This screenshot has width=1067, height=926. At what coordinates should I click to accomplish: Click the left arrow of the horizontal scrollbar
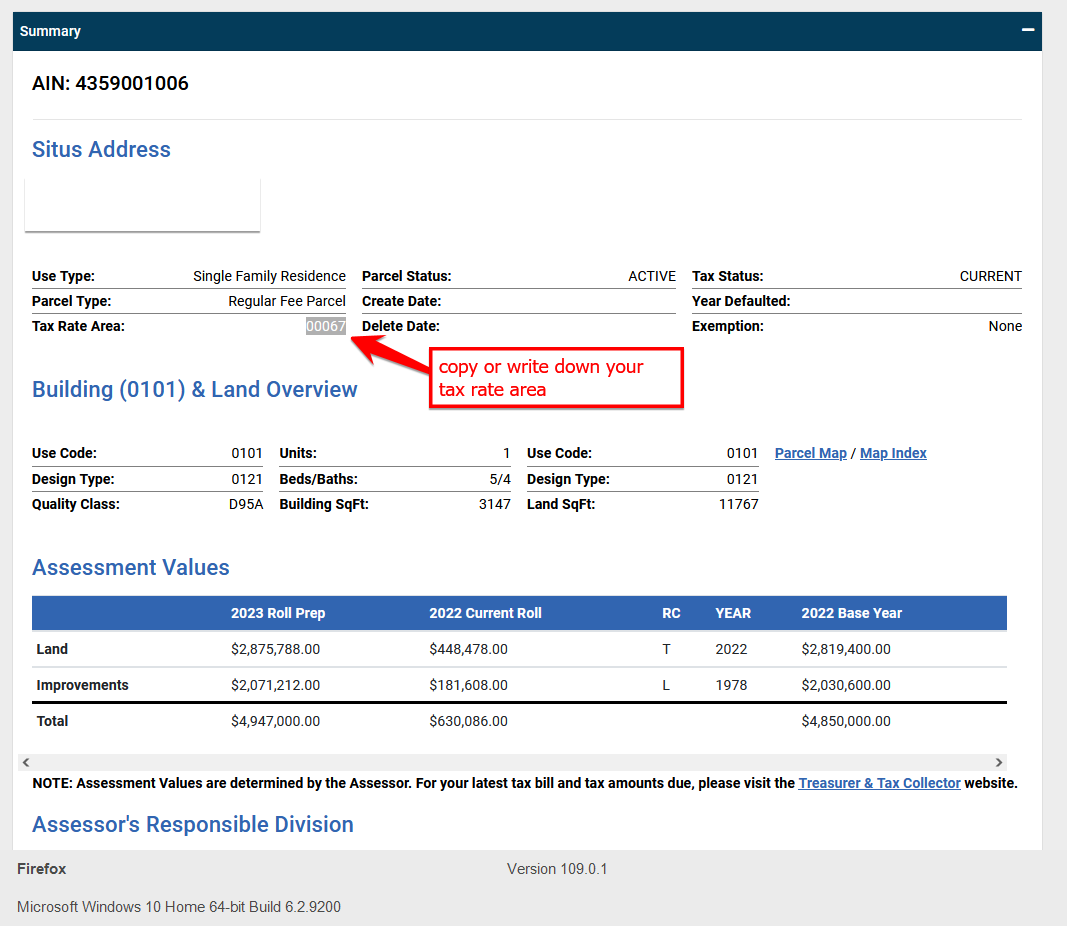click(25, 761)
